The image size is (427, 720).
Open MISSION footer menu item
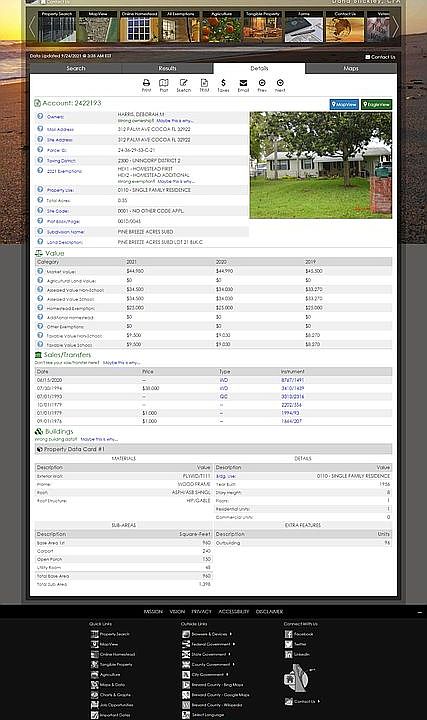click(x=153, y=612)
